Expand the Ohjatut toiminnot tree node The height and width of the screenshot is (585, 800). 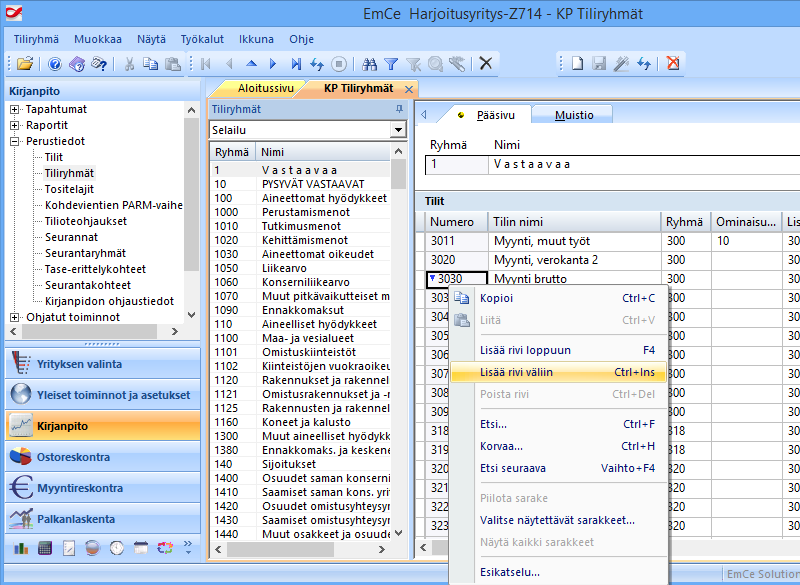point(15,317)
